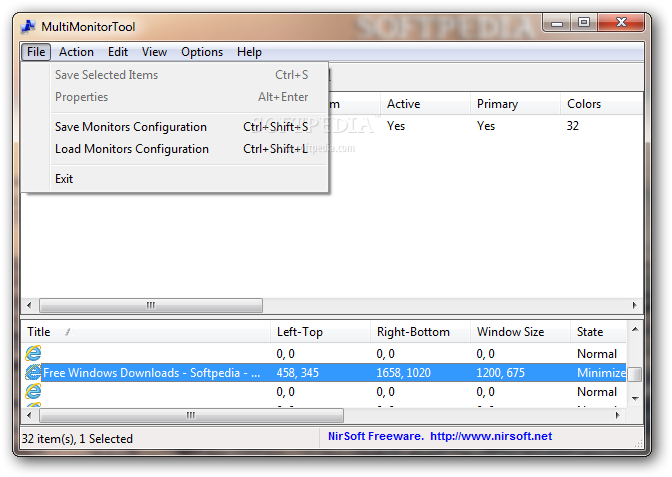Click 'Normal' state in the first window row

tap(597, 354)
